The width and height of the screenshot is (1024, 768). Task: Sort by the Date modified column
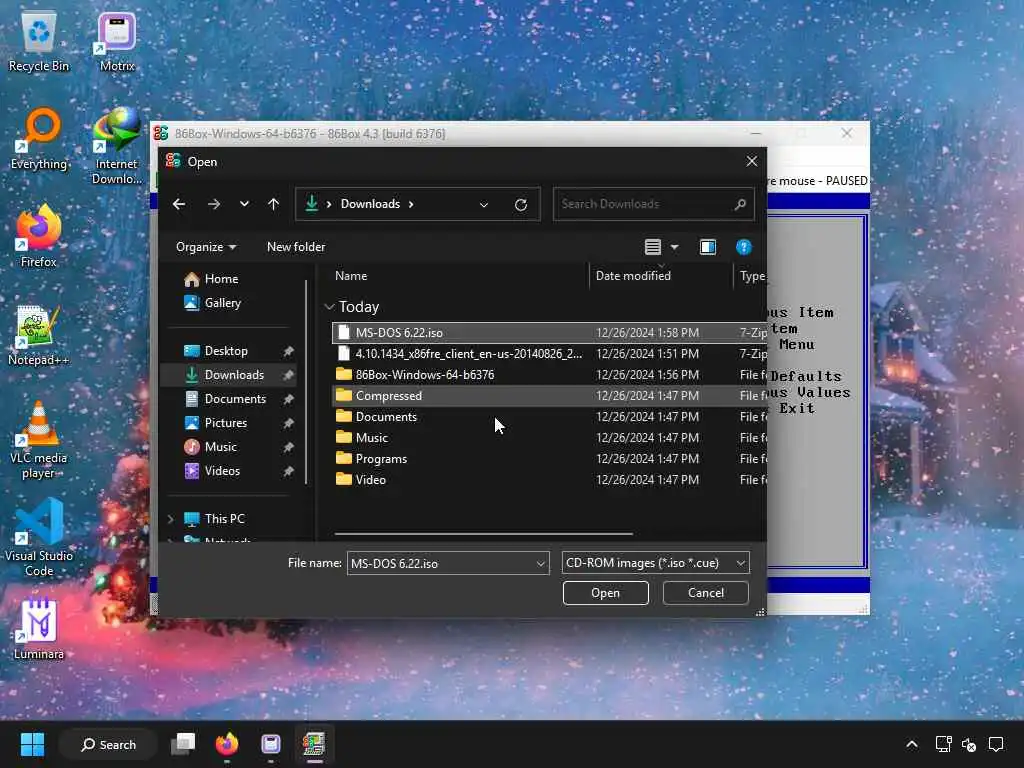pos(633,276)
